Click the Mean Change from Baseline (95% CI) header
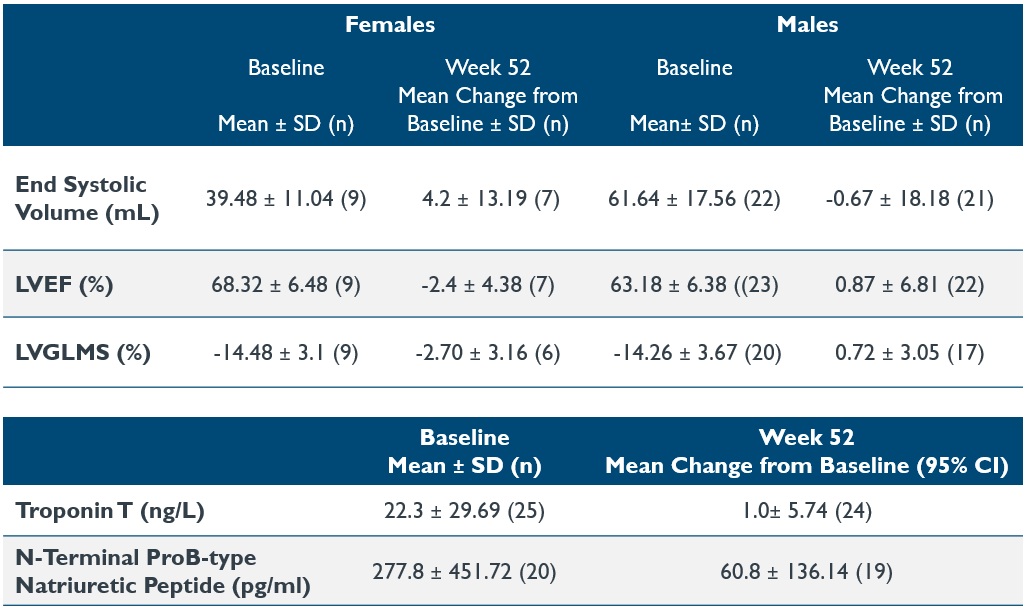Image resolution: width=1028 pixels, height=610 pixels. click(x=805, y=464)
